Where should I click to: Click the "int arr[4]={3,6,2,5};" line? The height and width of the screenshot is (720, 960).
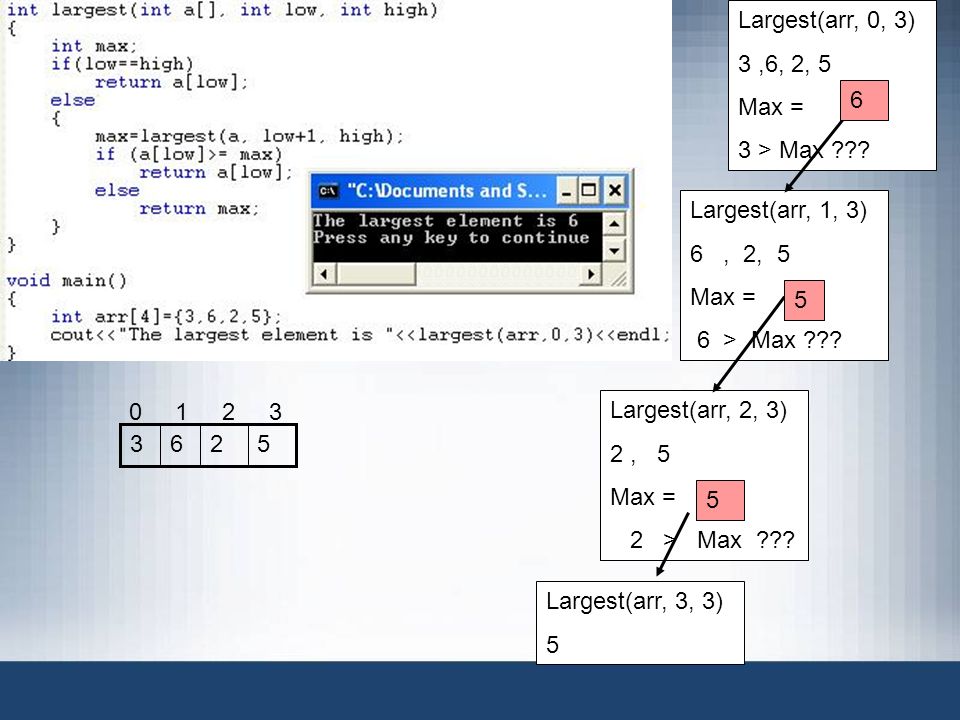pyautogui.click(x=166, y=317)
